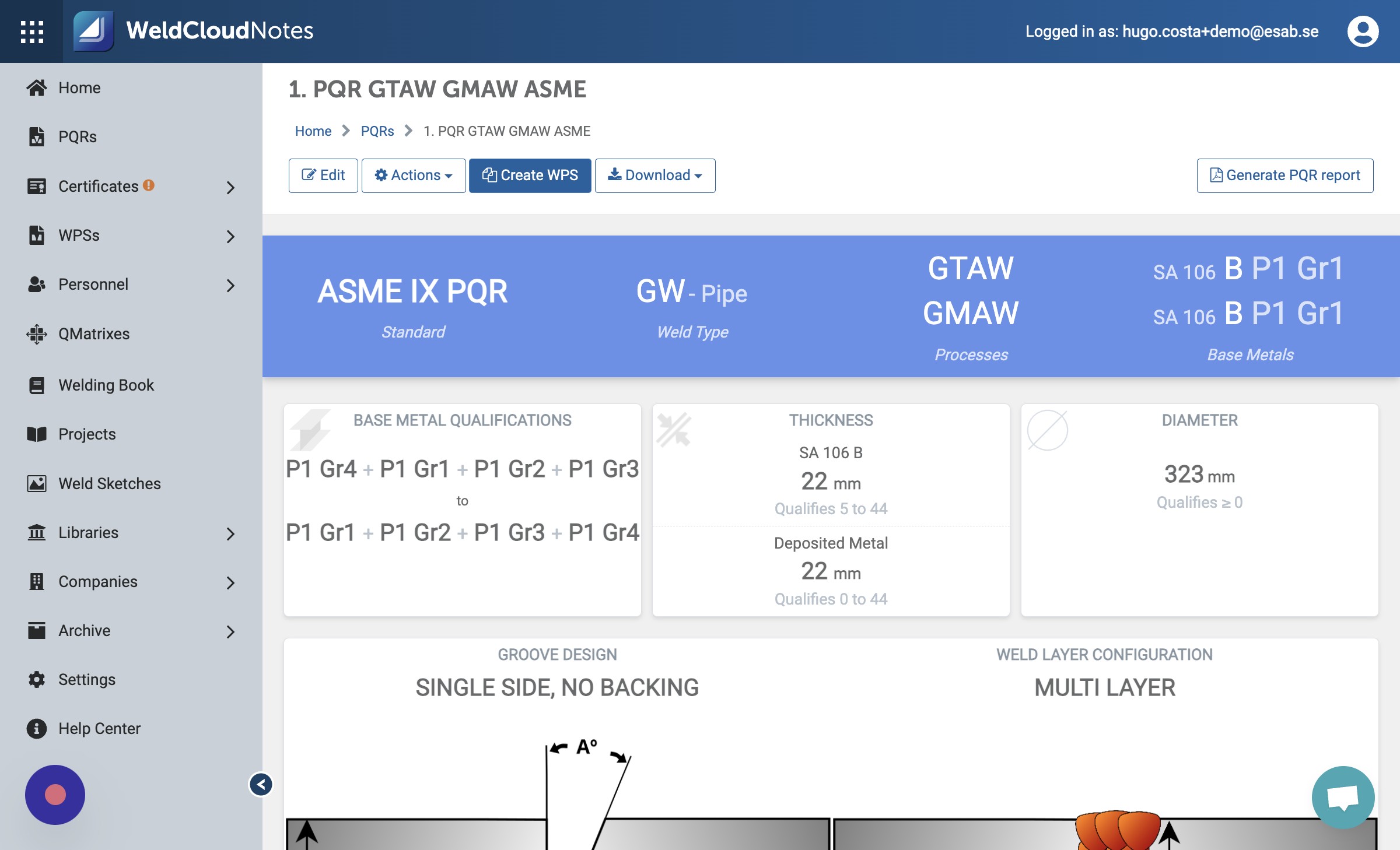Click the groove design angle sketch
The width and height of the screenshot is (1400, 850).
coord(558,794)
